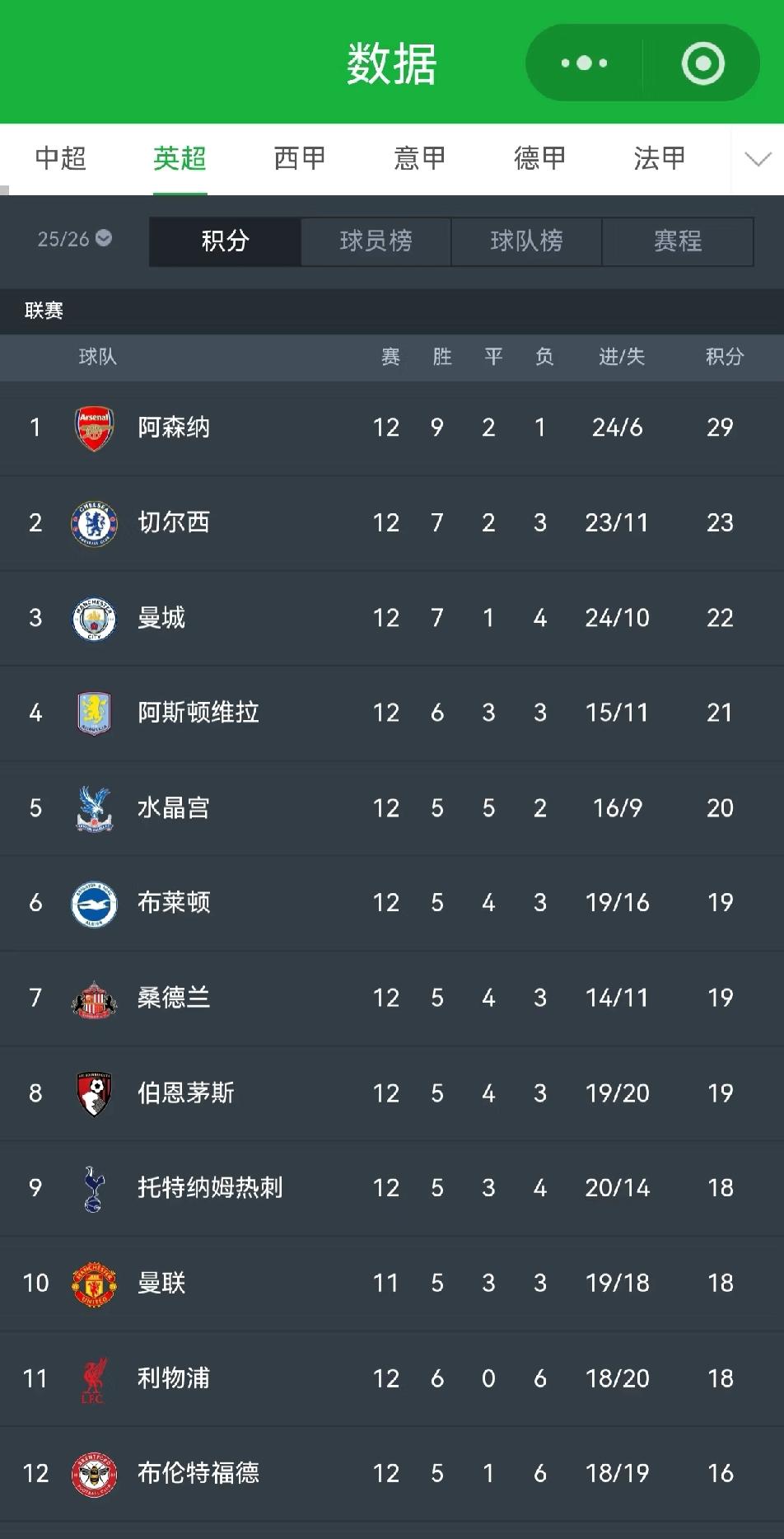Switch to the 西甲 league tab
Screen dimensions: 784x1539
299,158
